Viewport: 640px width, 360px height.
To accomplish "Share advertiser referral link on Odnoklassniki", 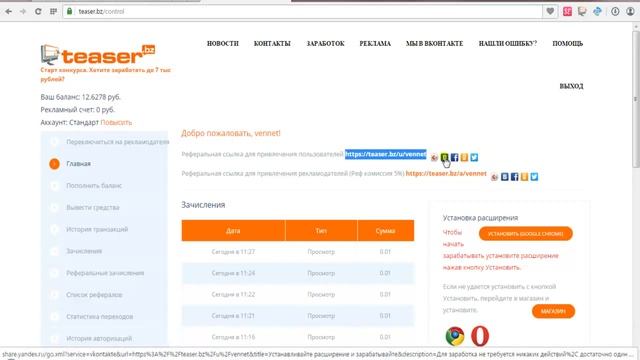I will [x=524, y=177].
